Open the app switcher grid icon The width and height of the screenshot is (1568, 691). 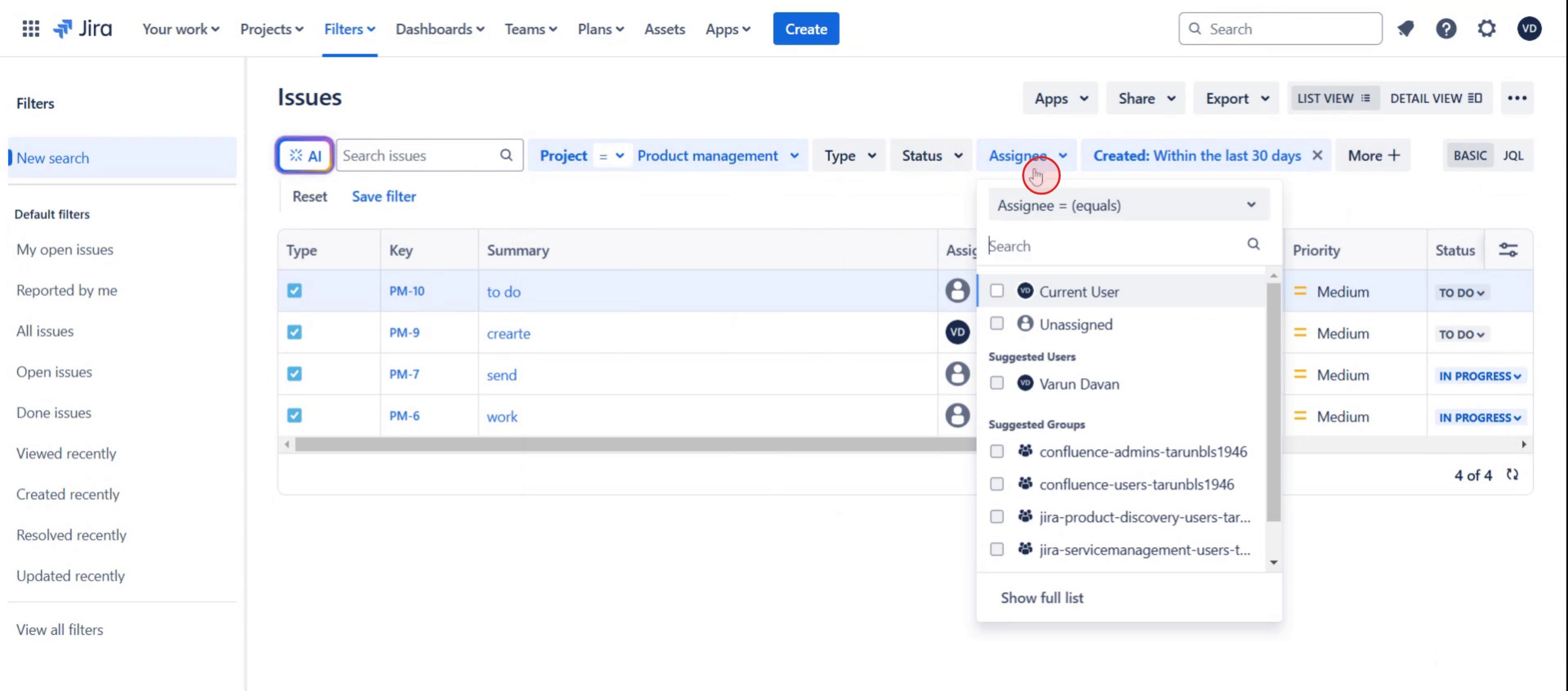30,29
